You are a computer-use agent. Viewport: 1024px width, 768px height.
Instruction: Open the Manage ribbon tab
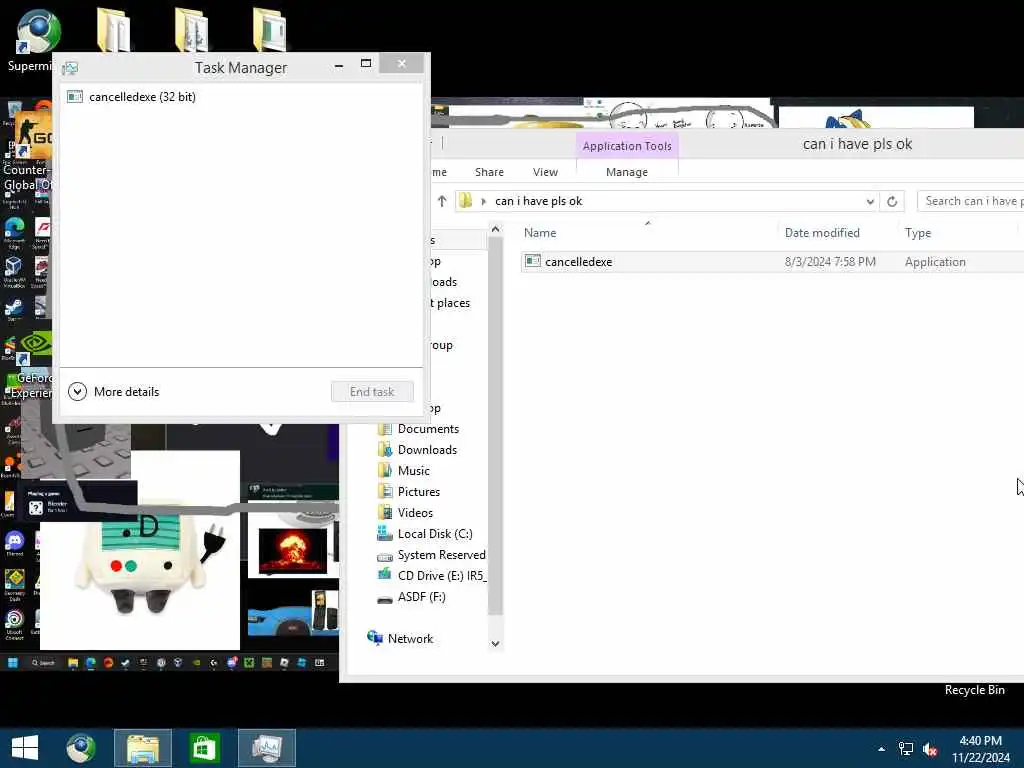point(627,172)
